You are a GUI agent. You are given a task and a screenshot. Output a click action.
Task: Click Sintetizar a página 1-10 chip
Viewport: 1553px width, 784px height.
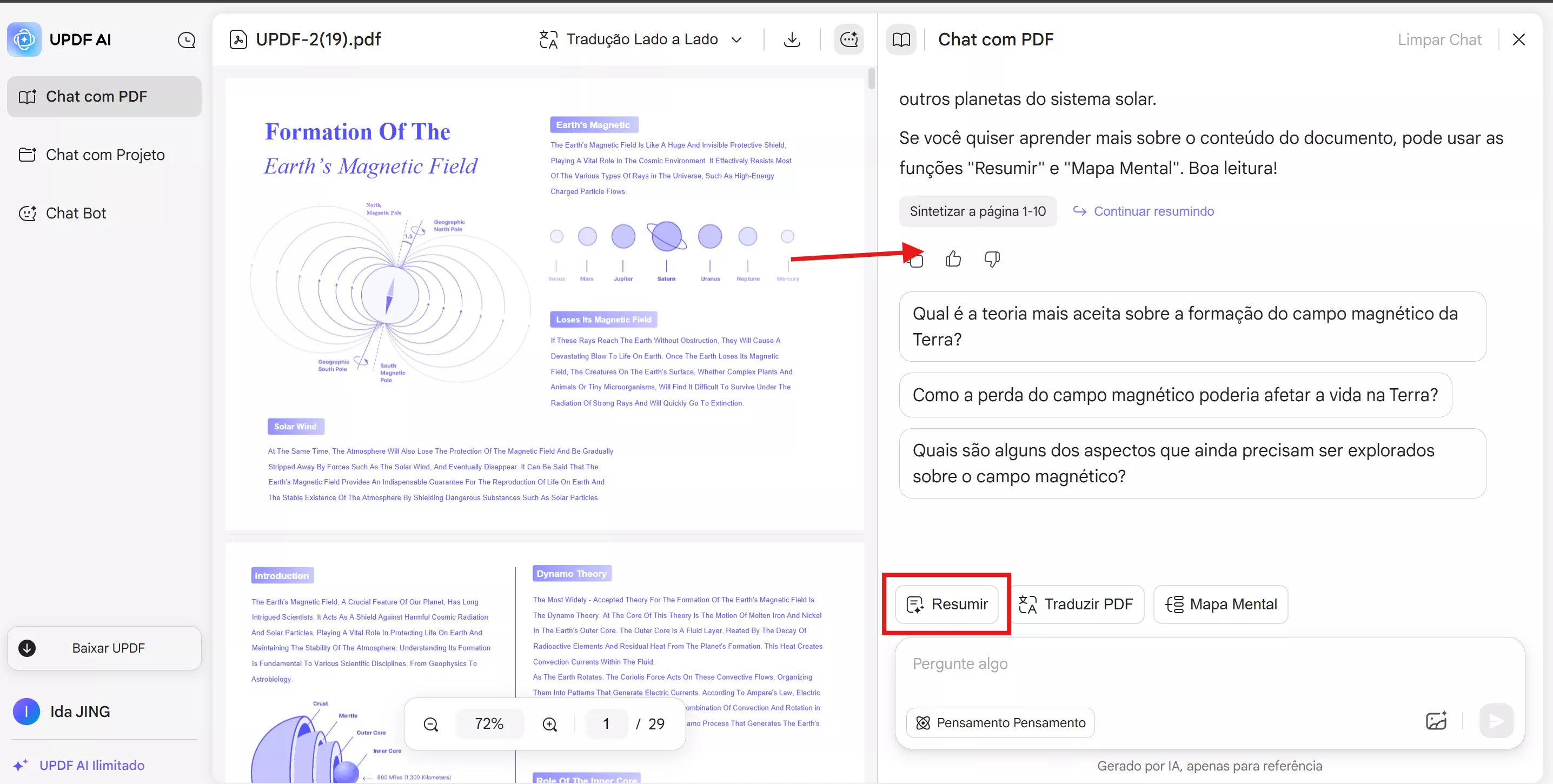[x=977, y=211]
